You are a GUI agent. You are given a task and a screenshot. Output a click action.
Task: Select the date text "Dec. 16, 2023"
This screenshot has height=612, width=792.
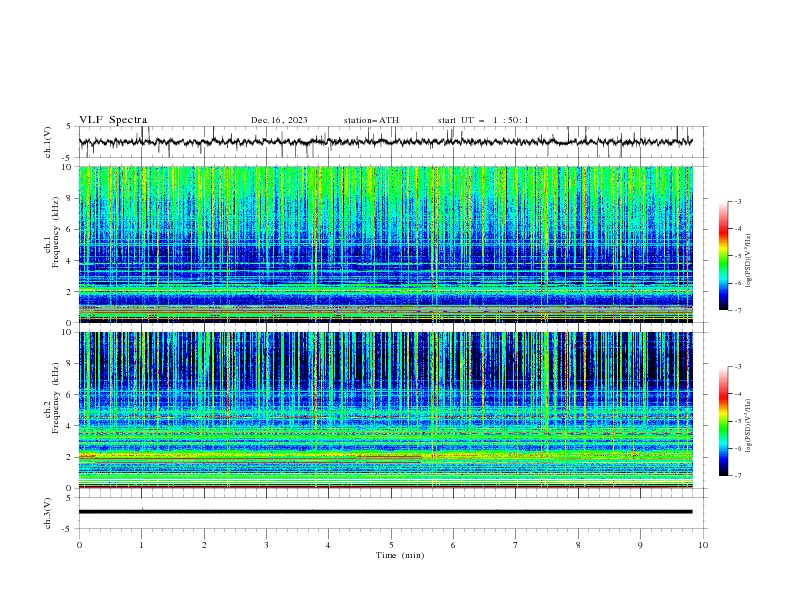(x=279, y=120)
